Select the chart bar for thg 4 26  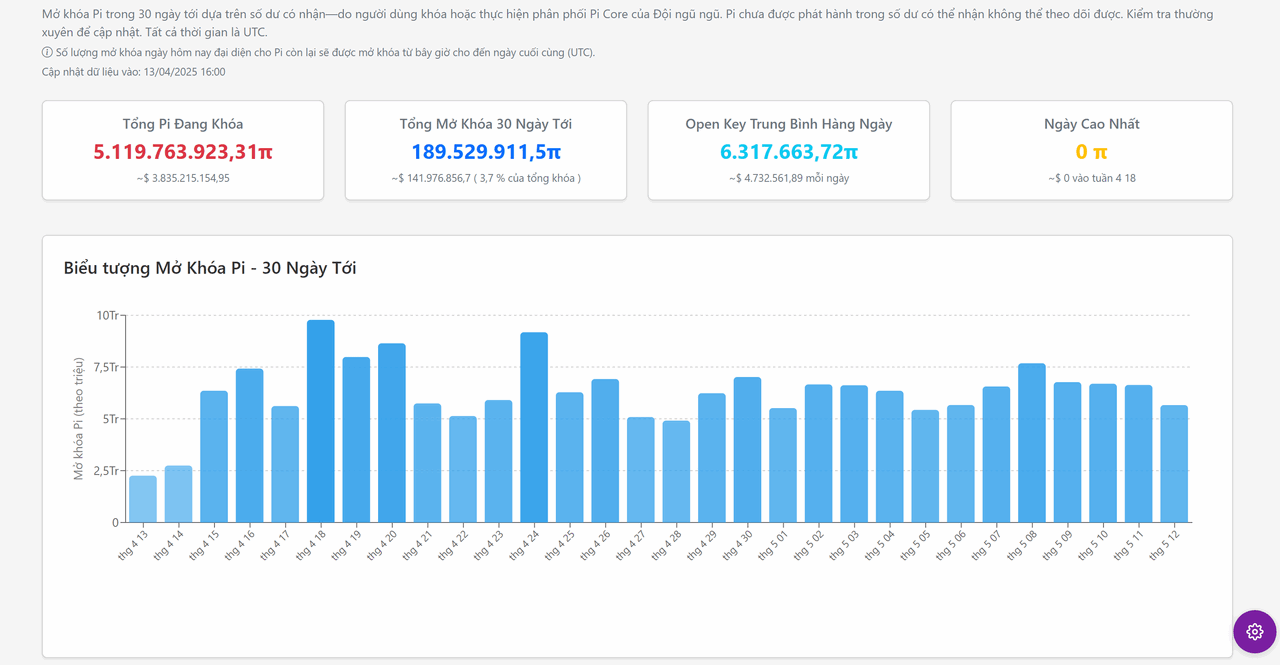coord(605,451)
